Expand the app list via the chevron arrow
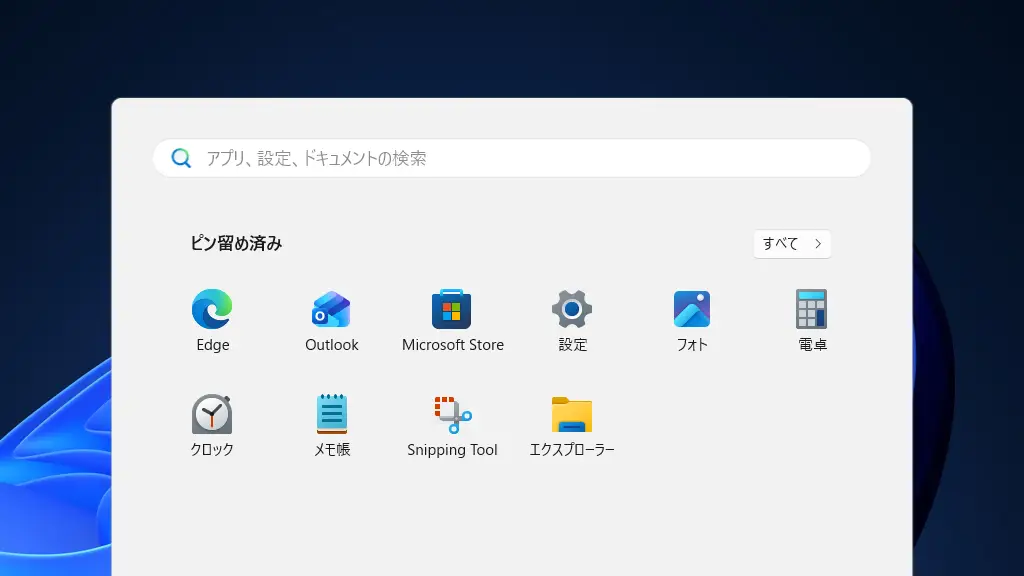The height and width of the screenshot is (576, 1024). pos(817,243)
